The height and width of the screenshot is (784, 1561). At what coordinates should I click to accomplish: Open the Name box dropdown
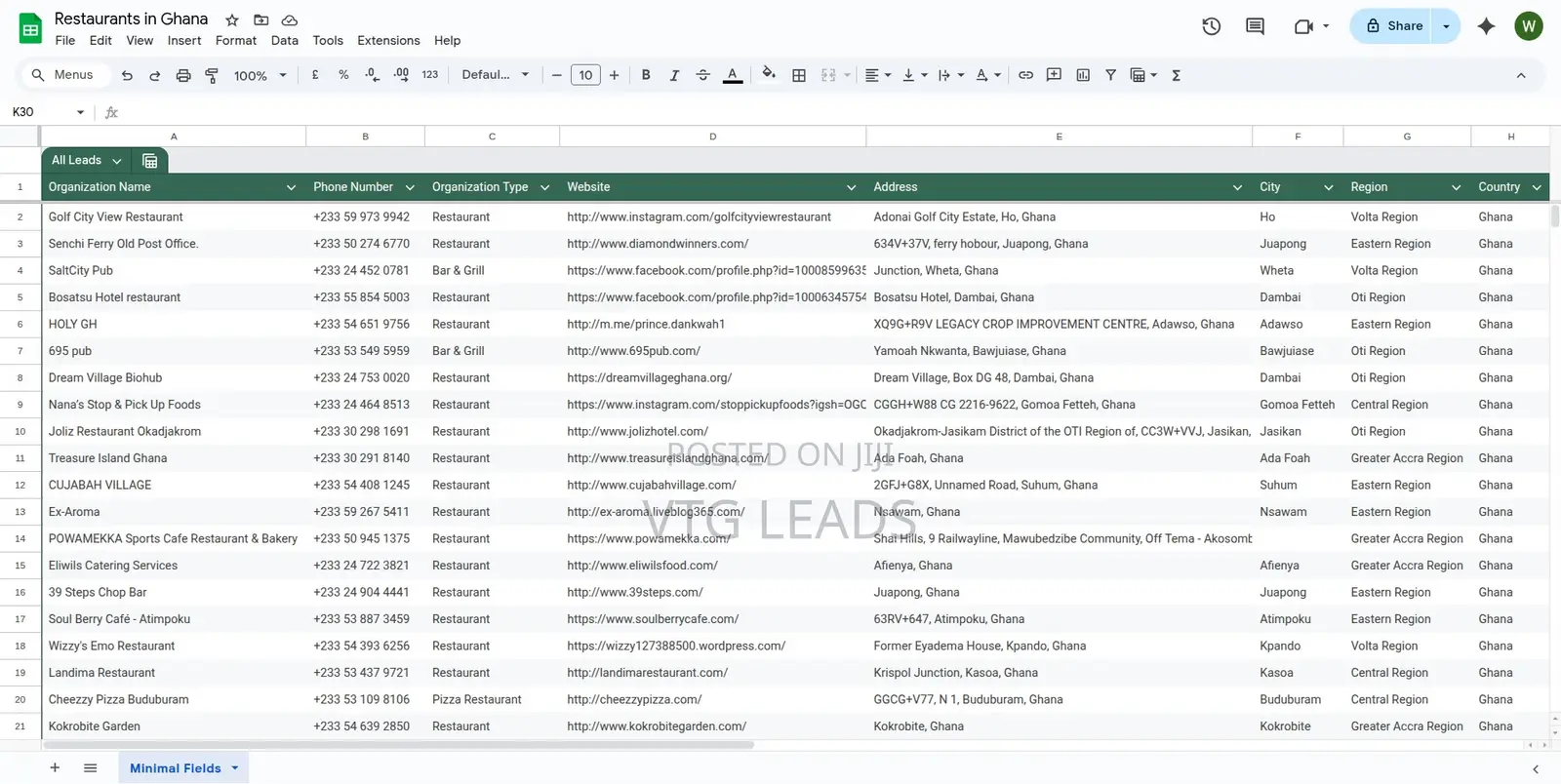pyautogui.click(x=80, y=112)
